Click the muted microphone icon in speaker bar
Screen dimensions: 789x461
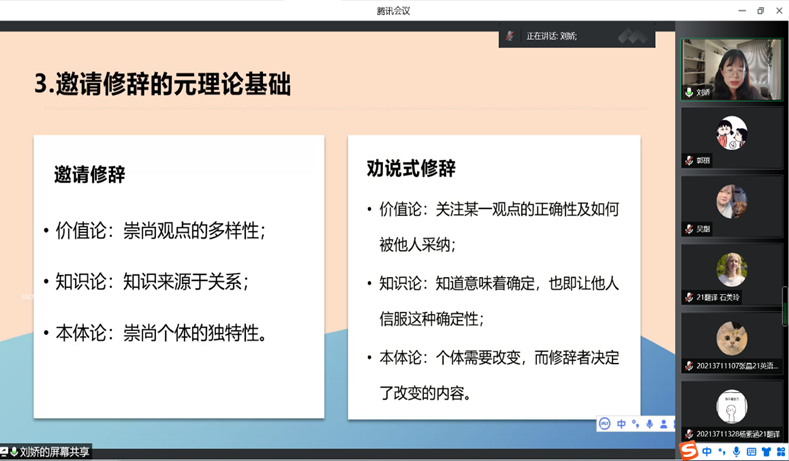pos(510,36)
